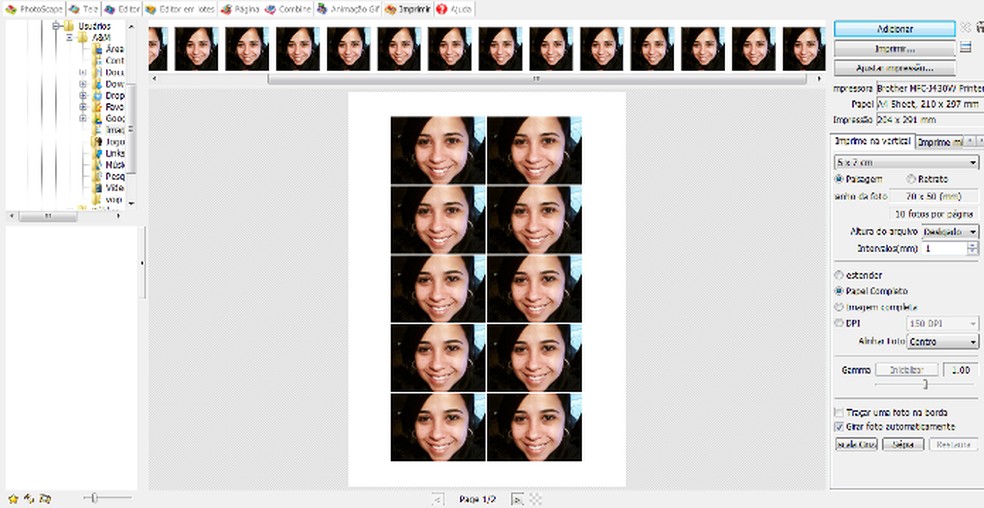Screen dimensions: 984x508
Task: Select the Área folder icon
Action: point(97,49)
